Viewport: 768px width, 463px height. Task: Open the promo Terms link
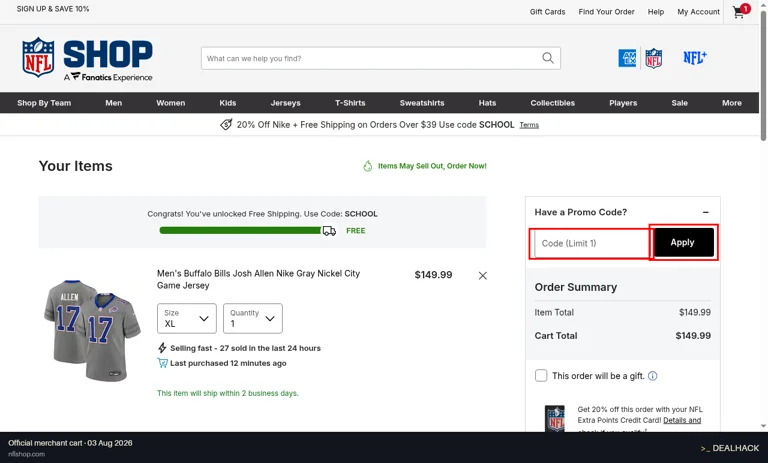(529, 125)
